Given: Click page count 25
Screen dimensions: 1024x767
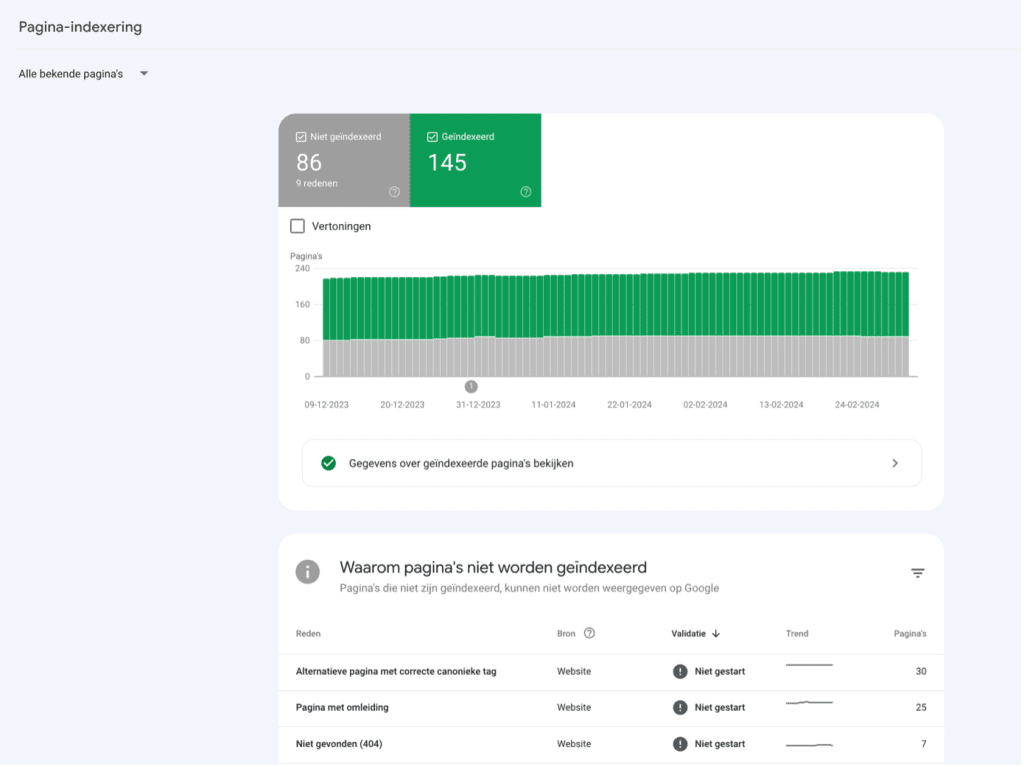Looking at the screenshot, I should point(921,708).
